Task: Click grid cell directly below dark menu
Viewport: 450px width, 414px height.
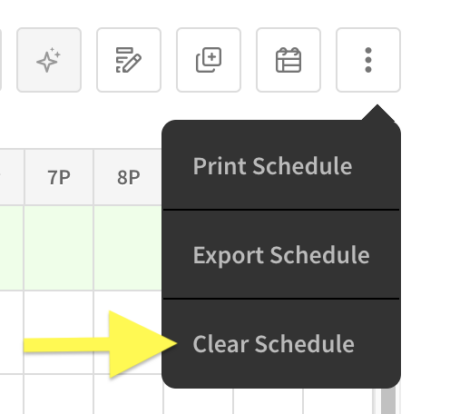Action: 198,401
